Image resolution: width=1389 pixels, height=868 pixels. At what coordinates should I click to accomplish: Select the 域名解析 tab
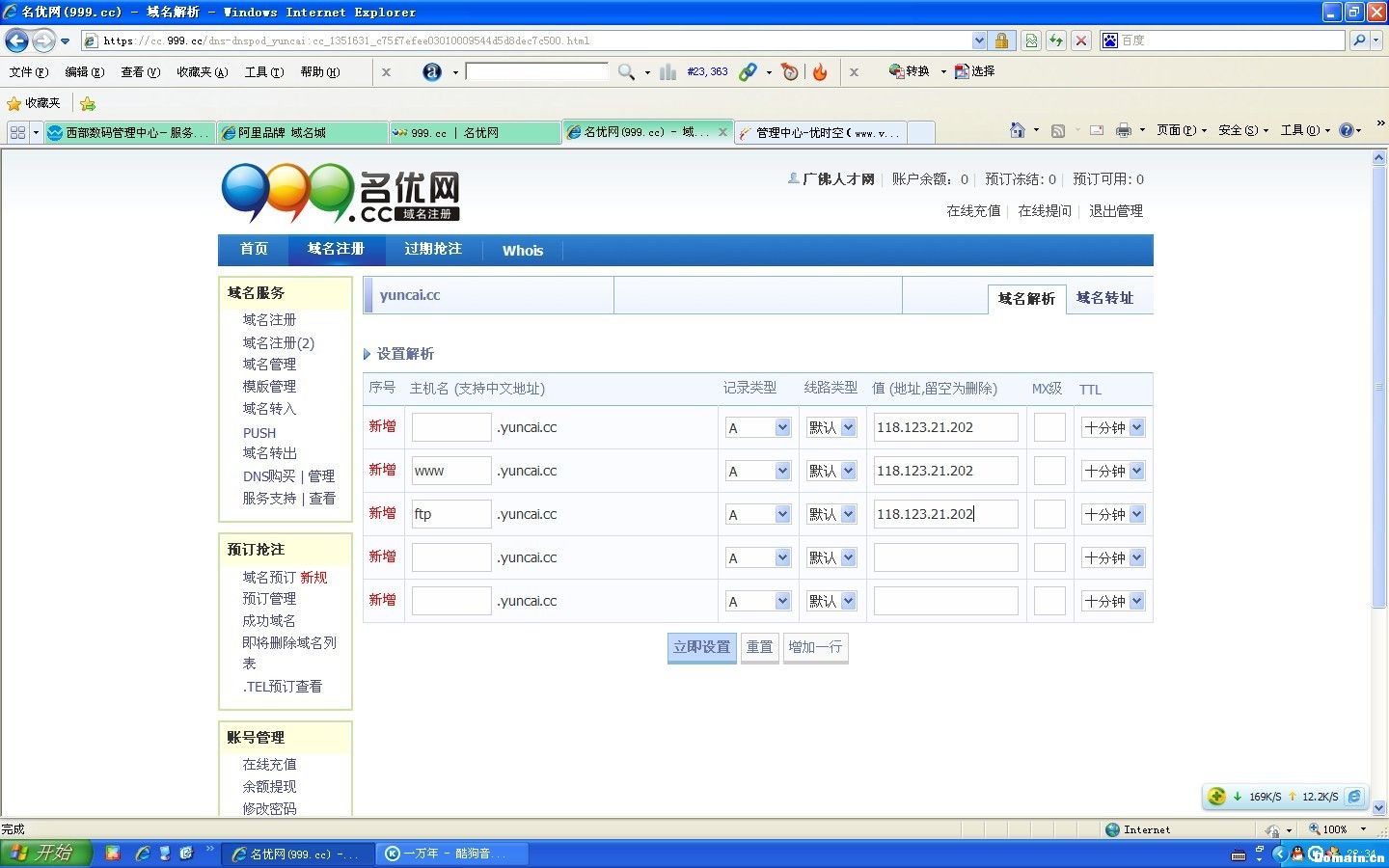point(1026,299)
